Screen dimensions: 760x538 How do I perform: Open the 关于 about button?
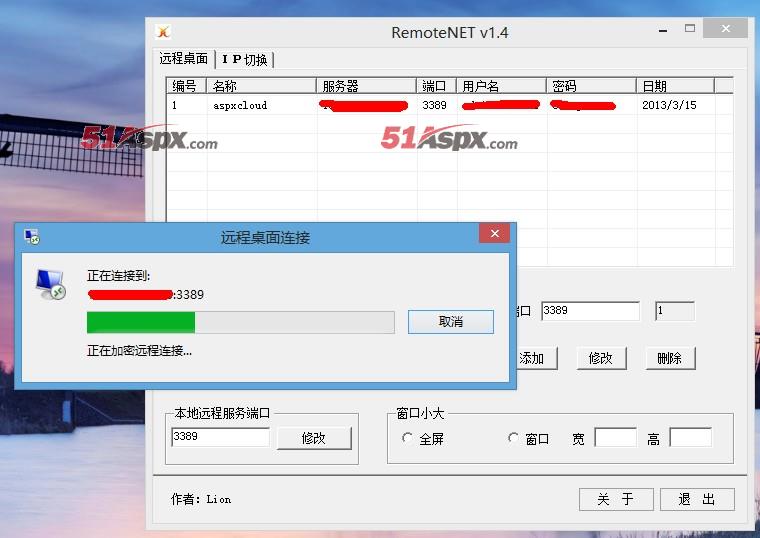point(616,499)
